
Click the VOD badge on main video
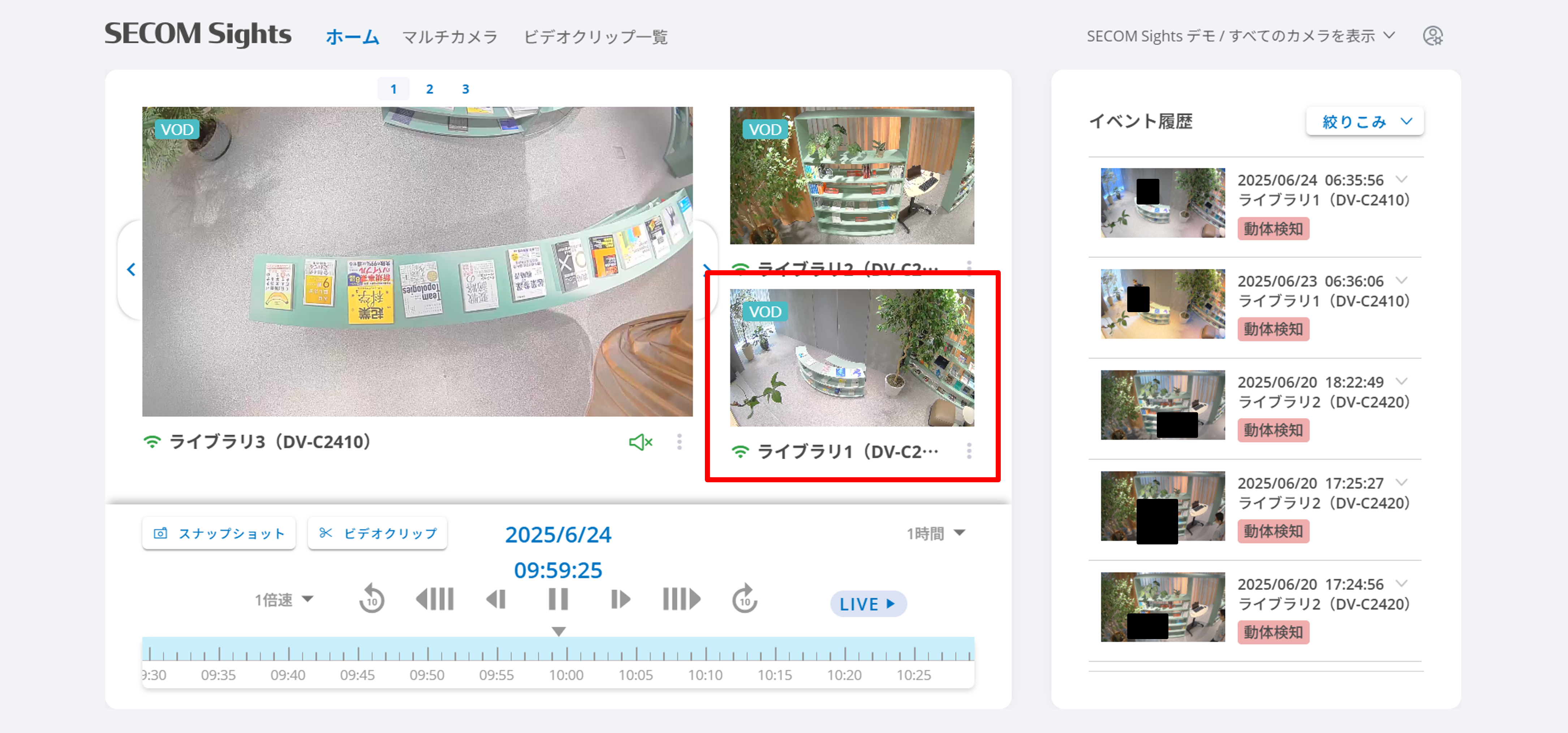[x=177, y=130]
